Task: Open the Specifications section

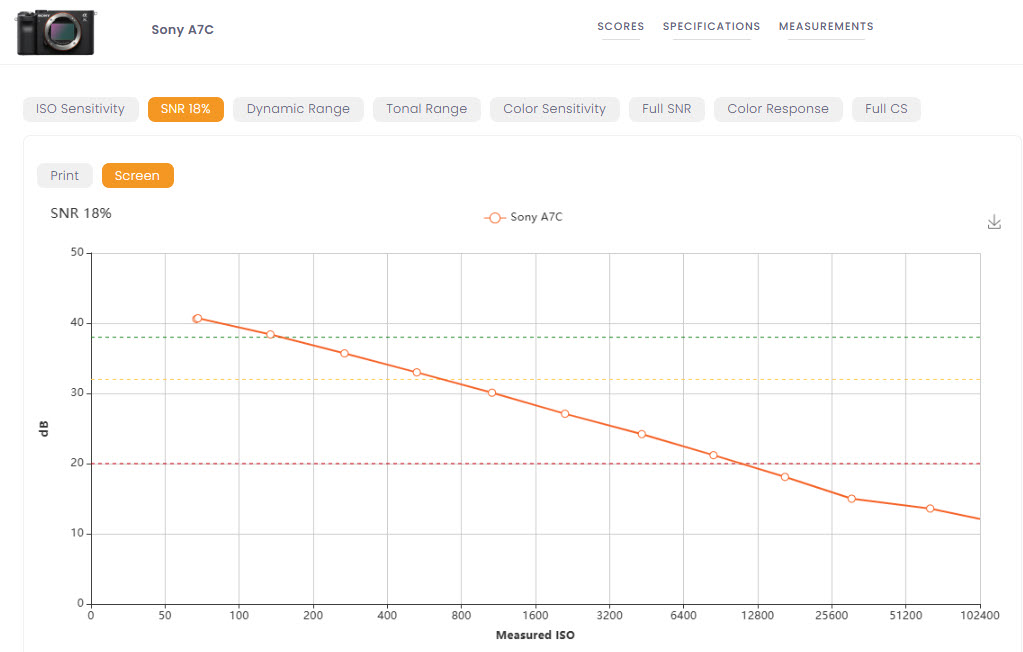Action: click(x=711, y=26)
